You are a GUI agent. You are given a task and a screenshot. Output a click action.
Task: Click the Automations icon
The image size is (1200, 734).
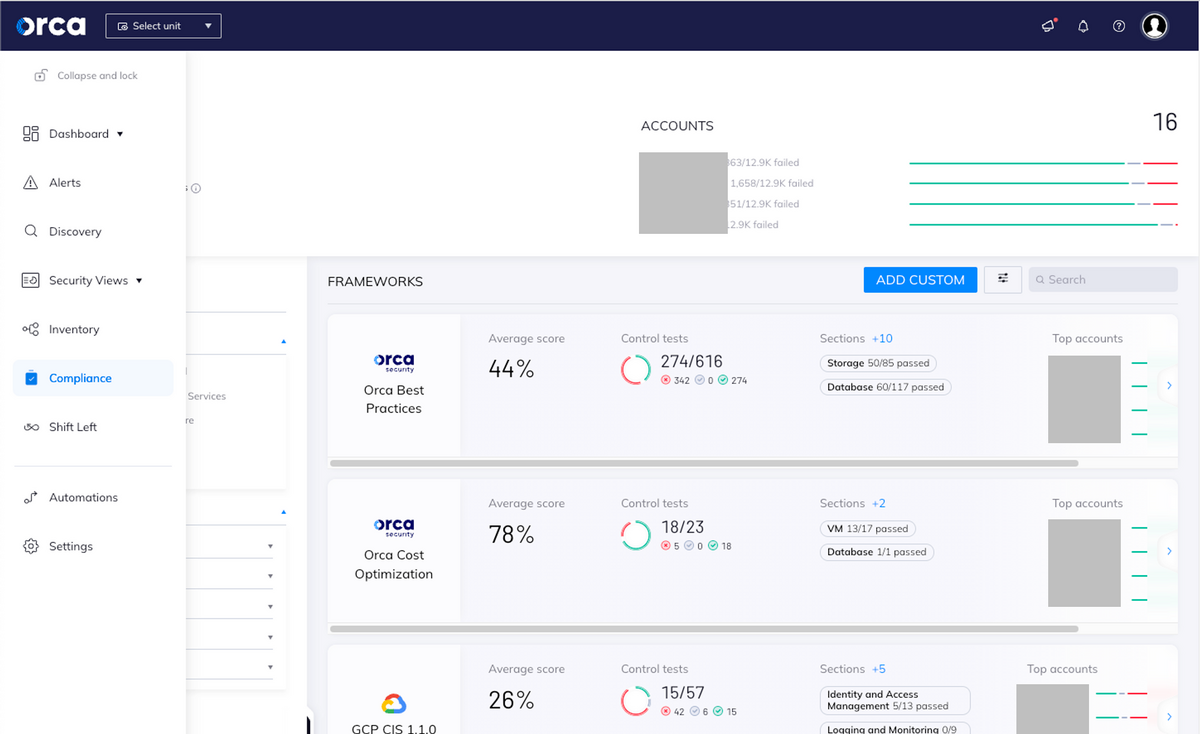(31, 497)
